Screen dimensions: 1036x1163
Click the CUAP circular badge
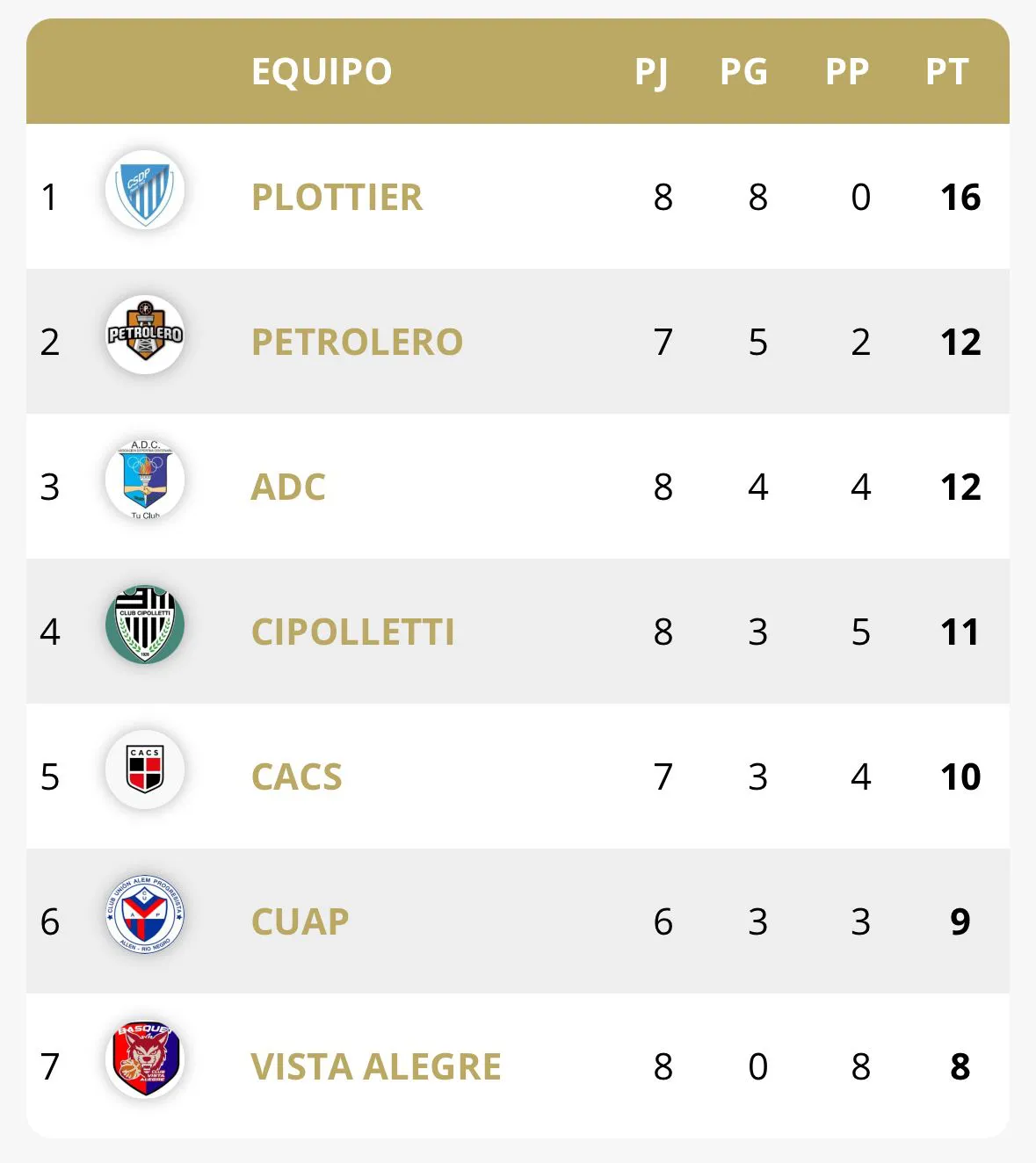point(145,915)
